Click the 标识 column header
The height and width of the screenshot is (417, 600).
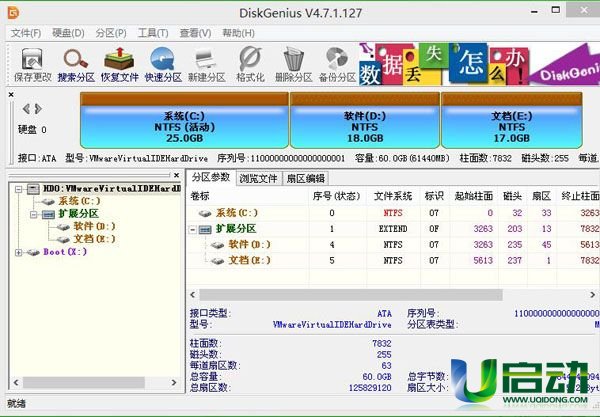coord(434,196)
